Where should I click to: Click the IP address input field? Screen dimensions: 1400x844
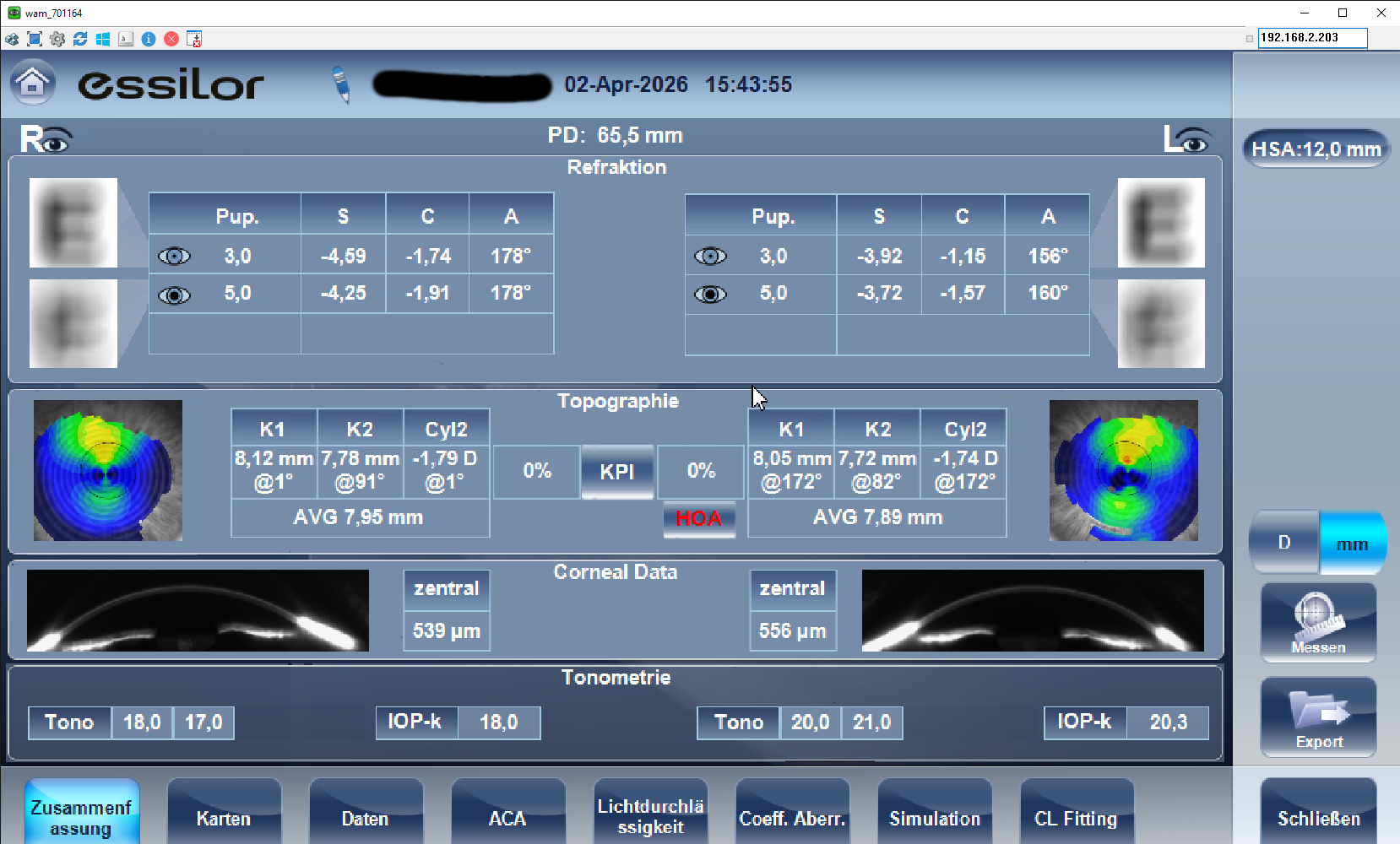tap(1311, 38)
